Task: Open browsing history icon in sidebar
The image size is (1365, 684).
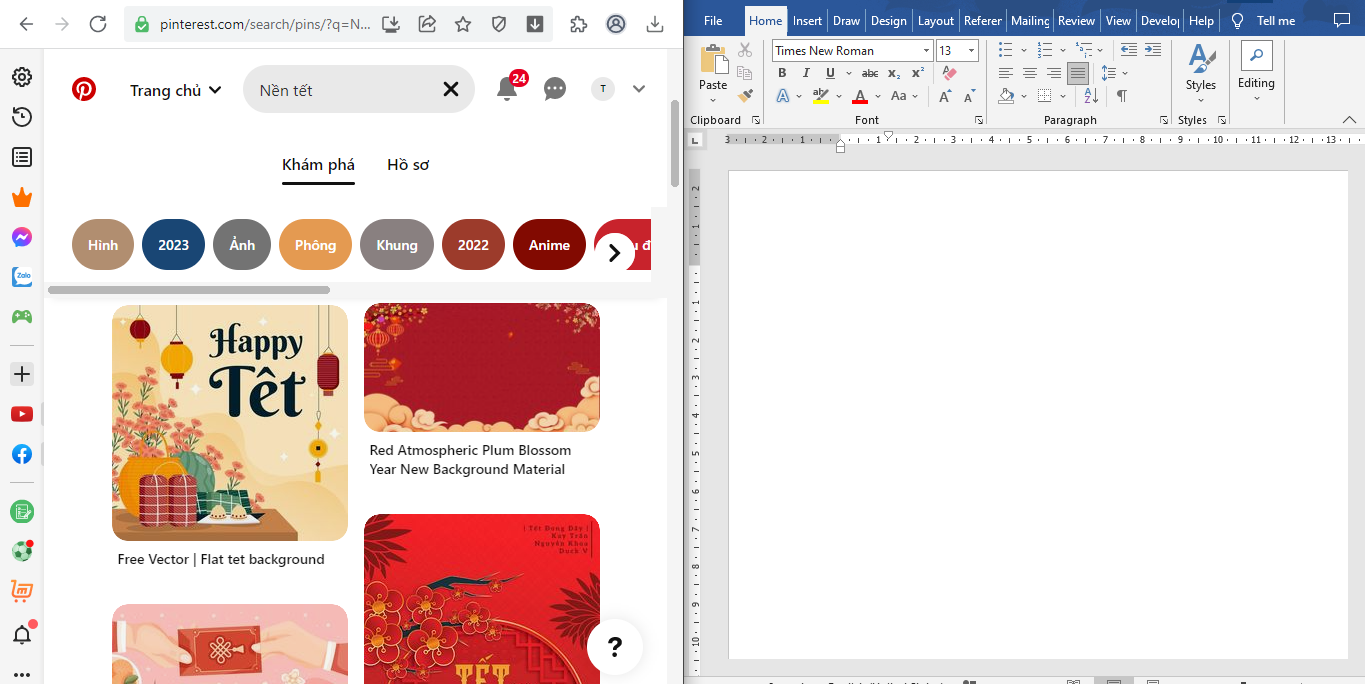Action: (x=22, y=117)
